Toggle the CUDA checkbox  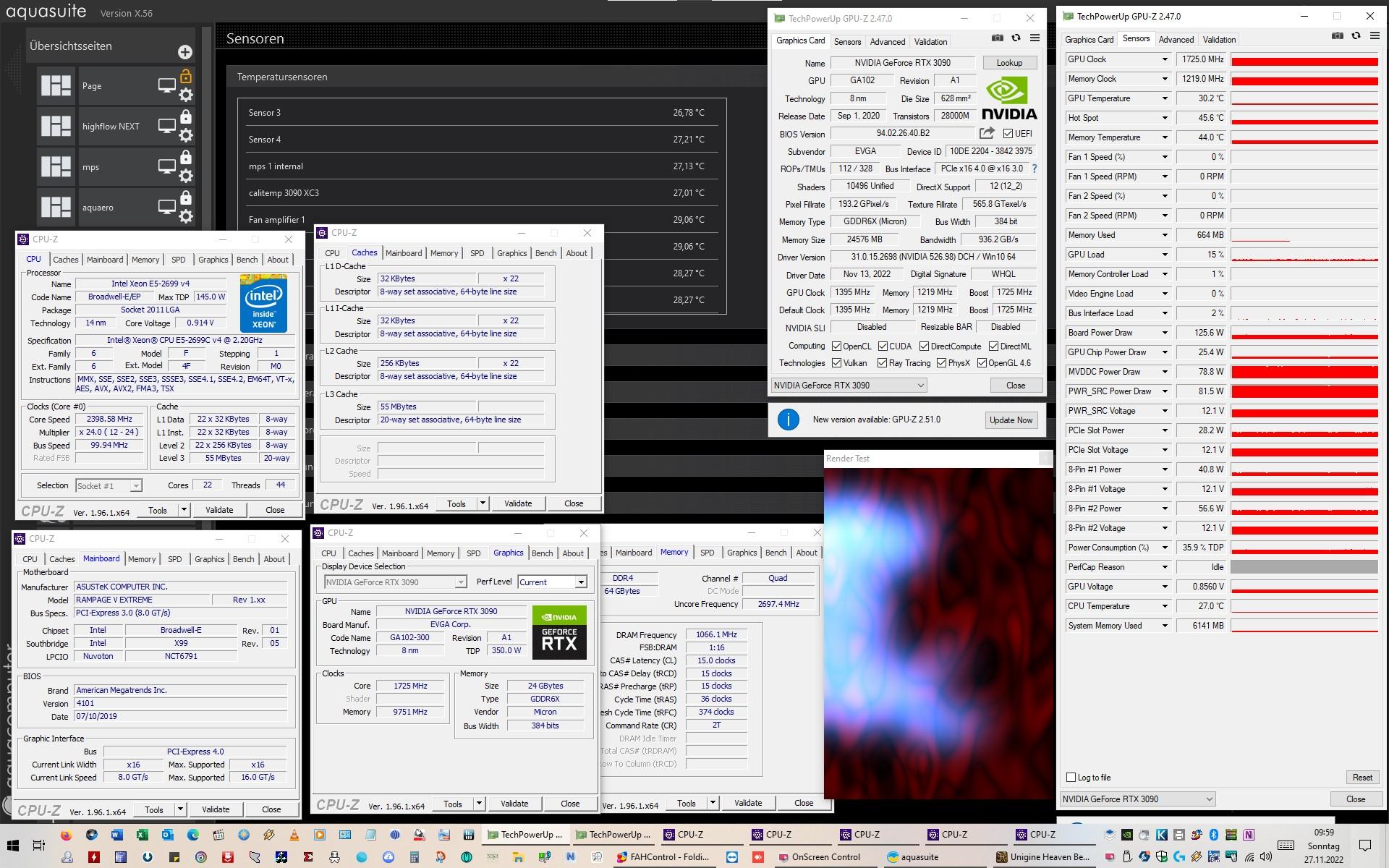tap(883, 346)
